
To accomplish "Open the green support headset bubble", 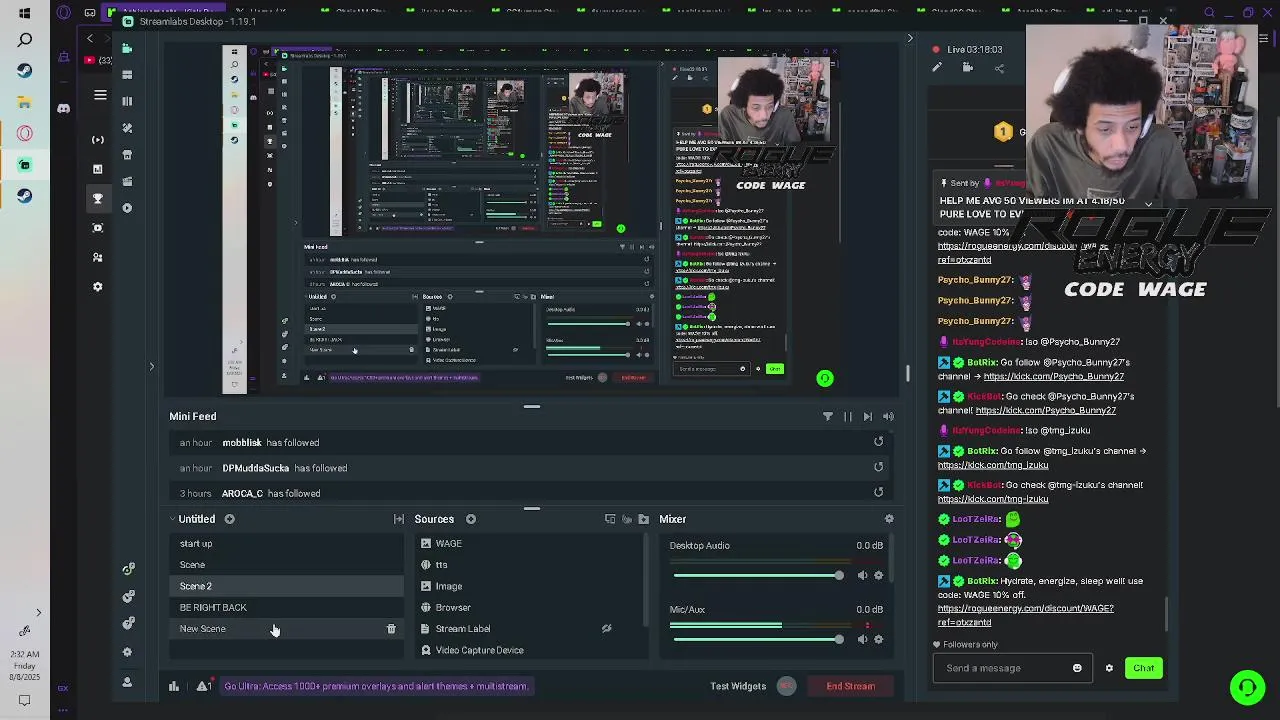I will point(1247,688).
